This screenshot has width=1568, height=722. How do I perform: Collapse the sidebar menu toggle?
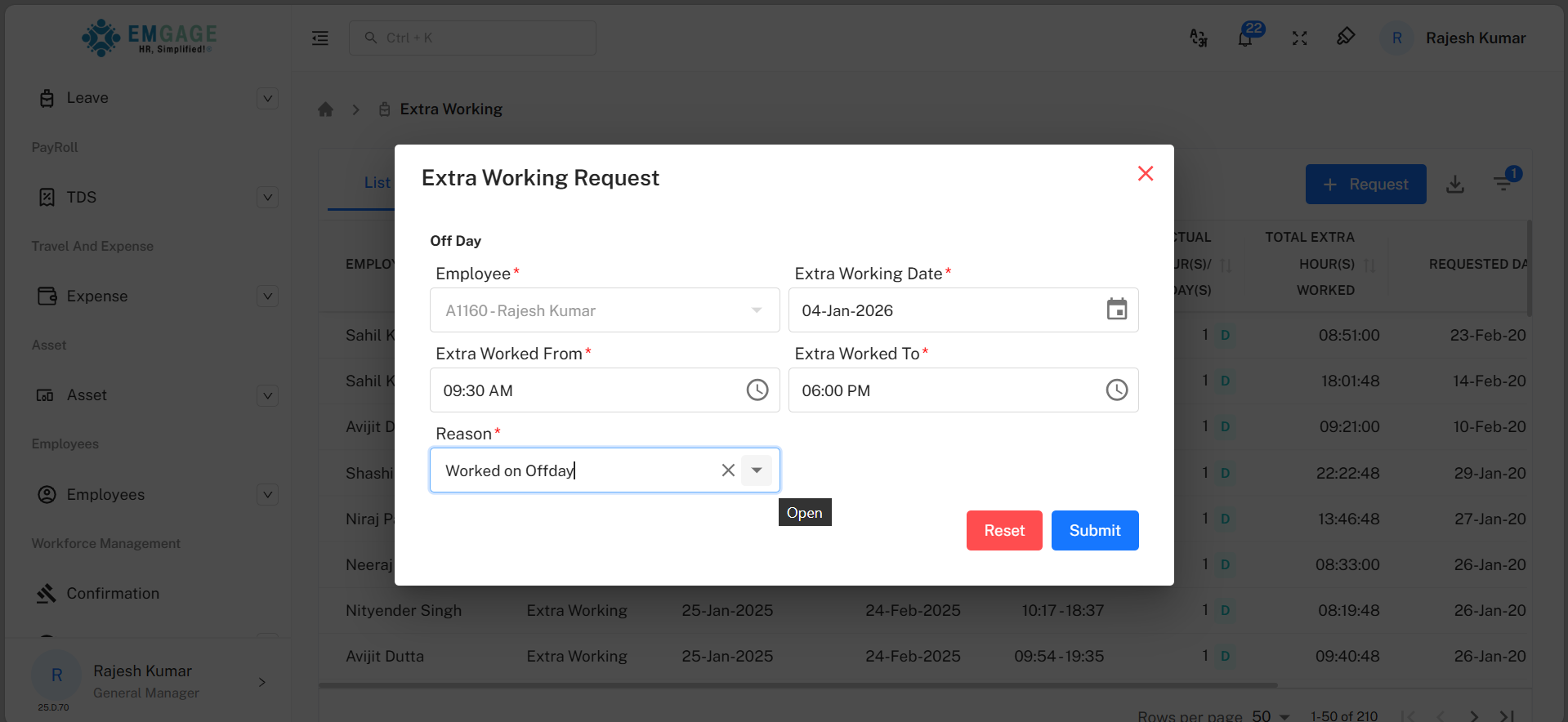click(320, 38)
